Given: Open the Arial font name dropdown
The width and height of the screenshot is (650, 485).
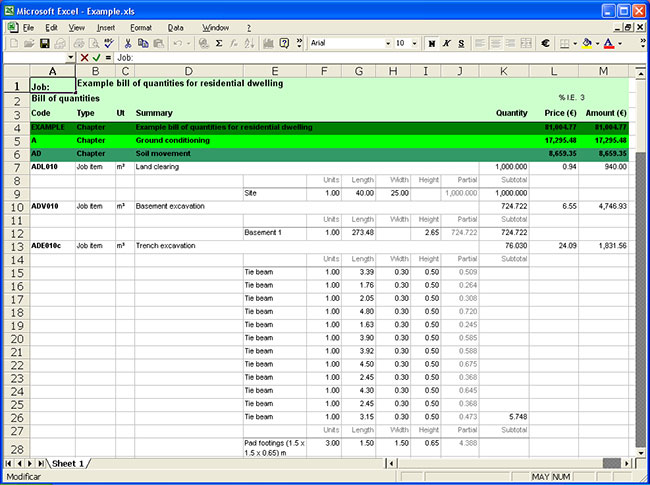Looking at the screenshot, I should 388,43.
